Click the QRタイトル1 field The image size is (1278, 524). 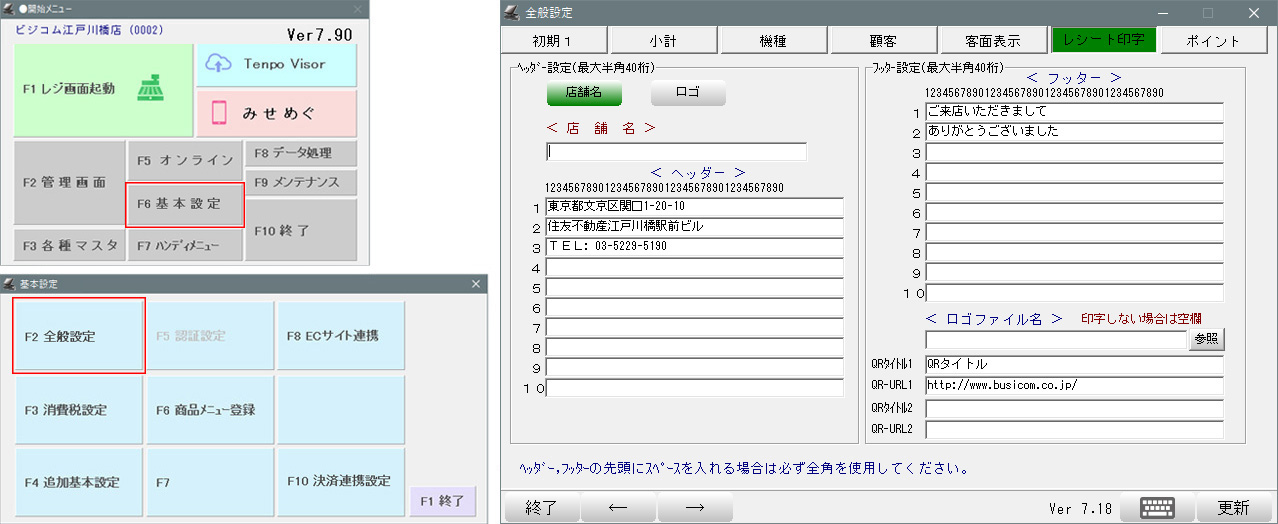point(1075,365)
